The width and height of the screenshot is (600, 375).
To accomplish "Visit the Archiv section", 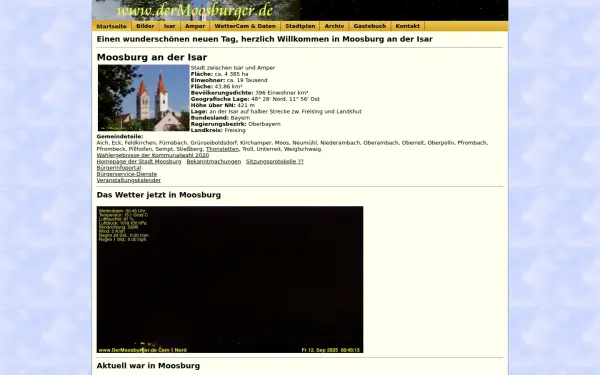I will (334, 26).
